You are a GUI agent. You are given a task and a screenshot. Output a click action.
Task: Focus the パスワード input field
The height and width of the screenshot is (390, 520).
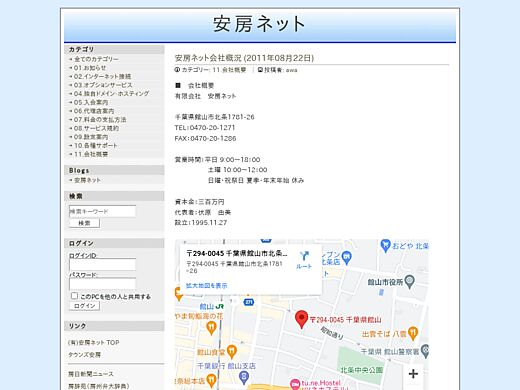[102, 284]
